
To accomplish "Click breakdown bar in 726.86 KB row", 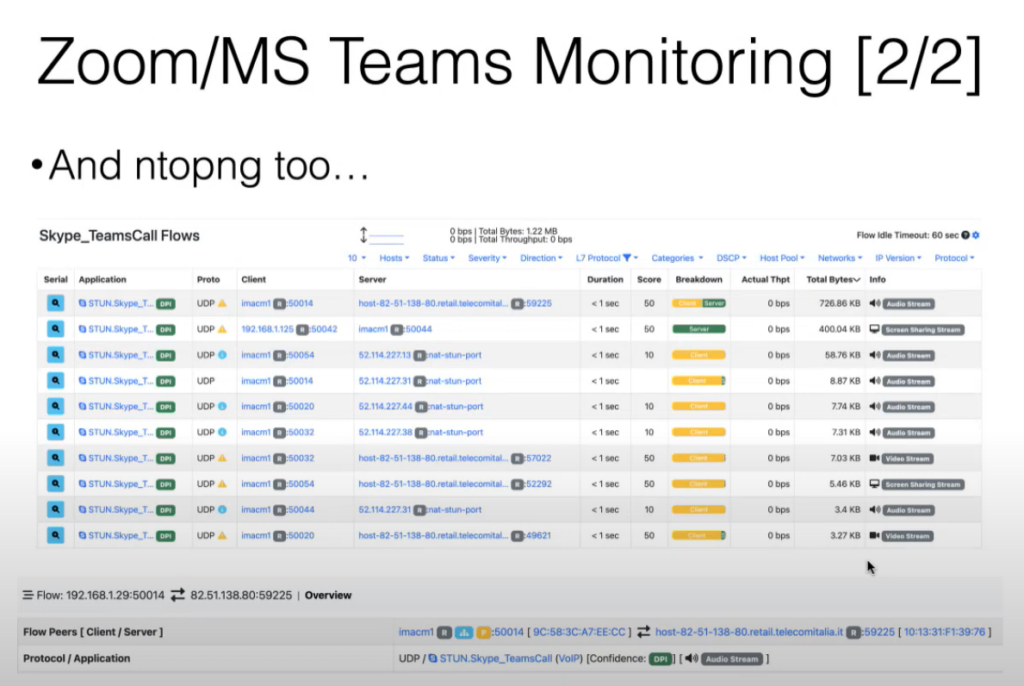I will [699, 303].
